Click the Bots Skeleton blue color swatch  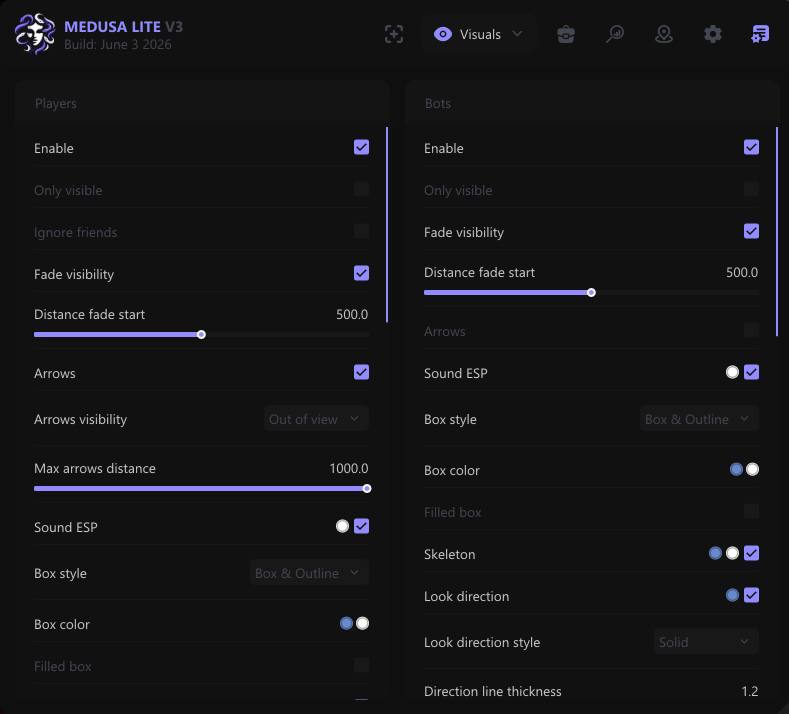click(x=715, y=553)
